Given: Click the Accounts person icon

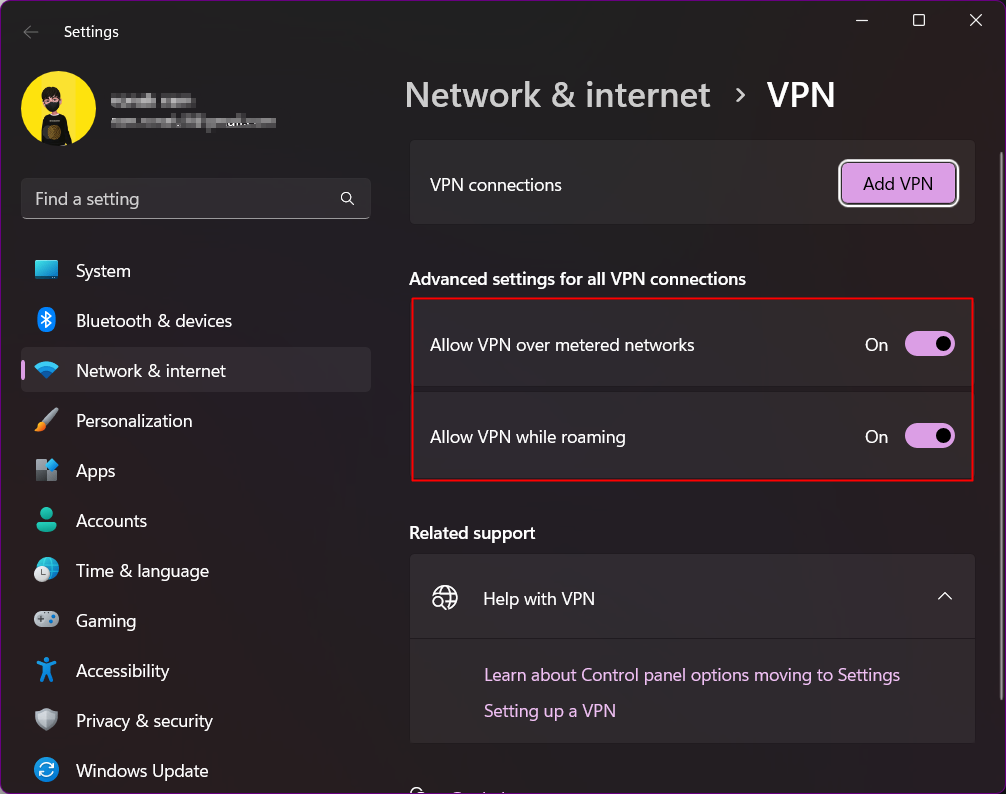Looking at the screenshot, I should coord(46,520).
